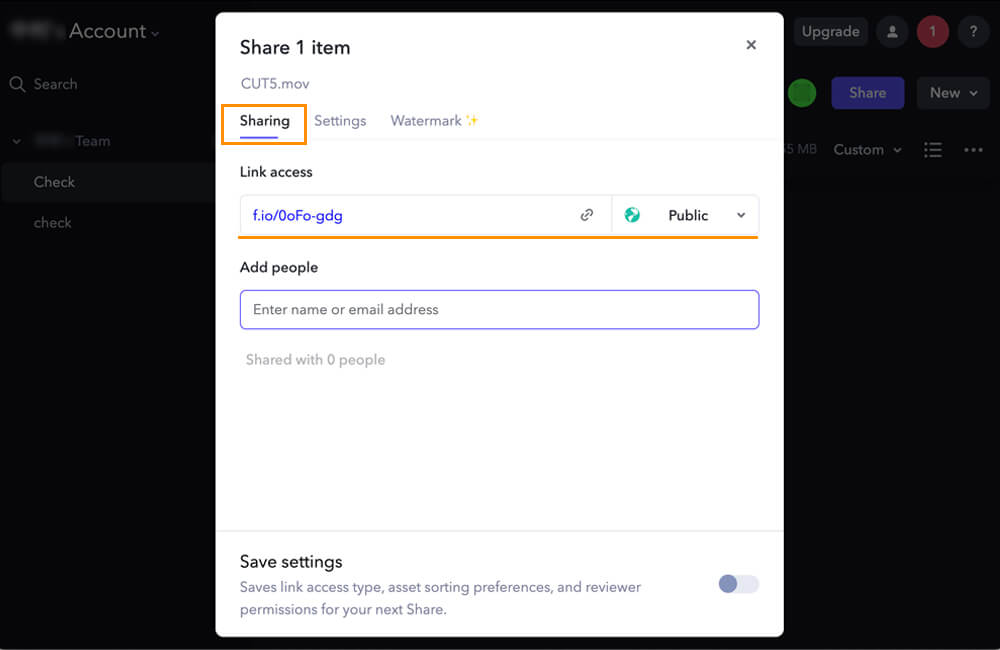Click the red notification badge icon
1000x650 pixels.
pyautogui.click(x=933, y=32)
